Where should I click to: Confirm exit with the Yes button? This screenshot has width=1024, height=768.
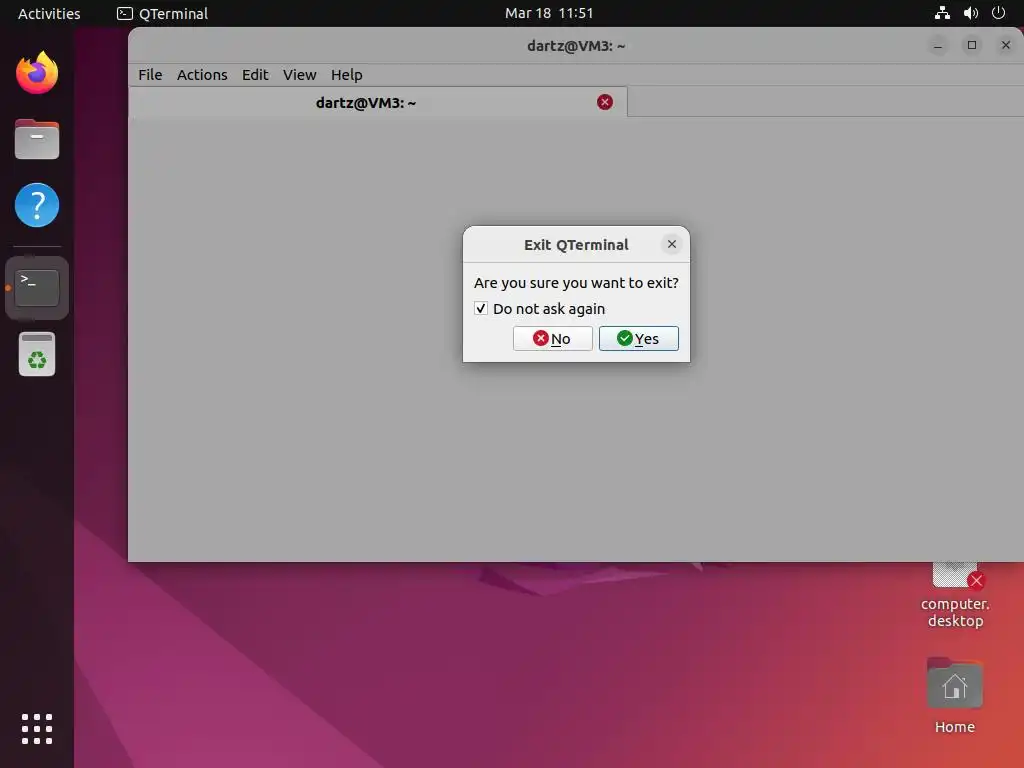[638, 338]
